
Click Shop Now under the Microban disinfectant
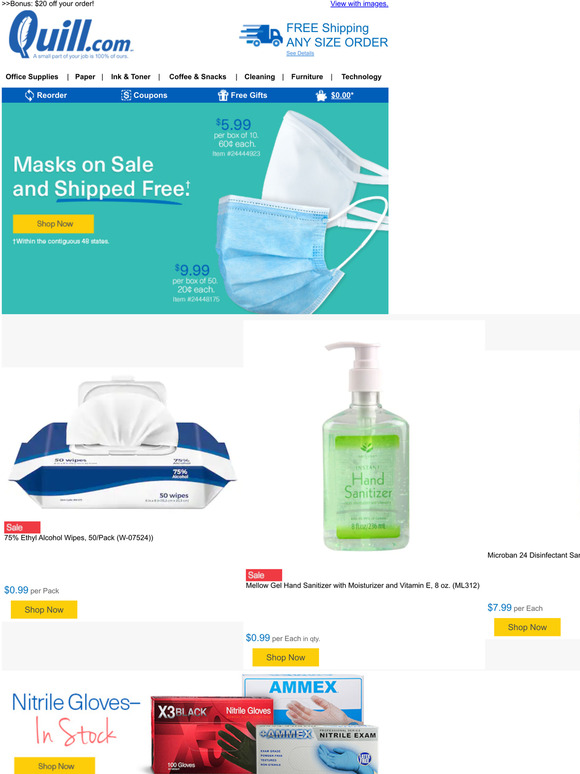[527, 627]
